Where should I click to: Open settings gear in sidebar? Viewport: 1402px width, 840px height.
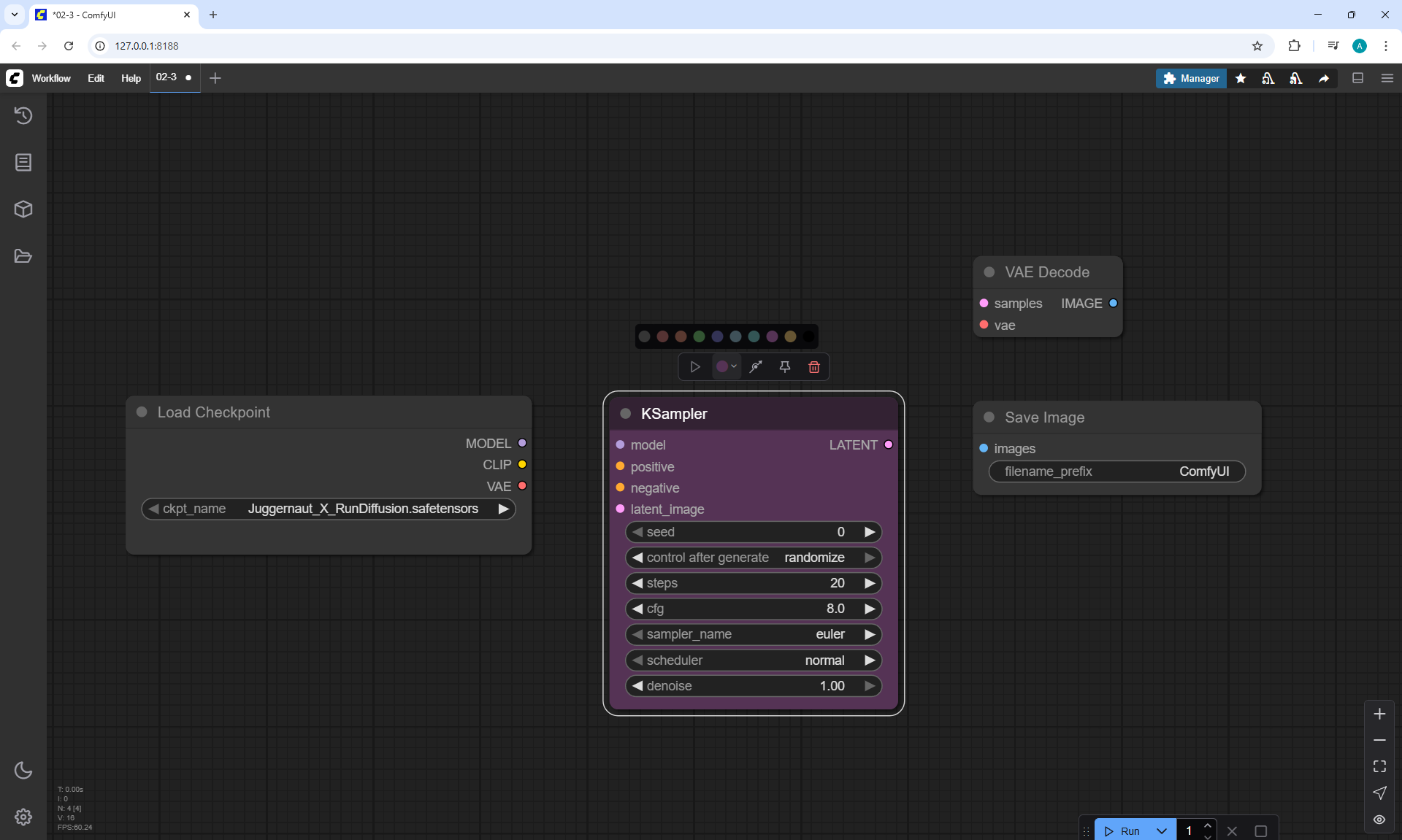[23, 817]
